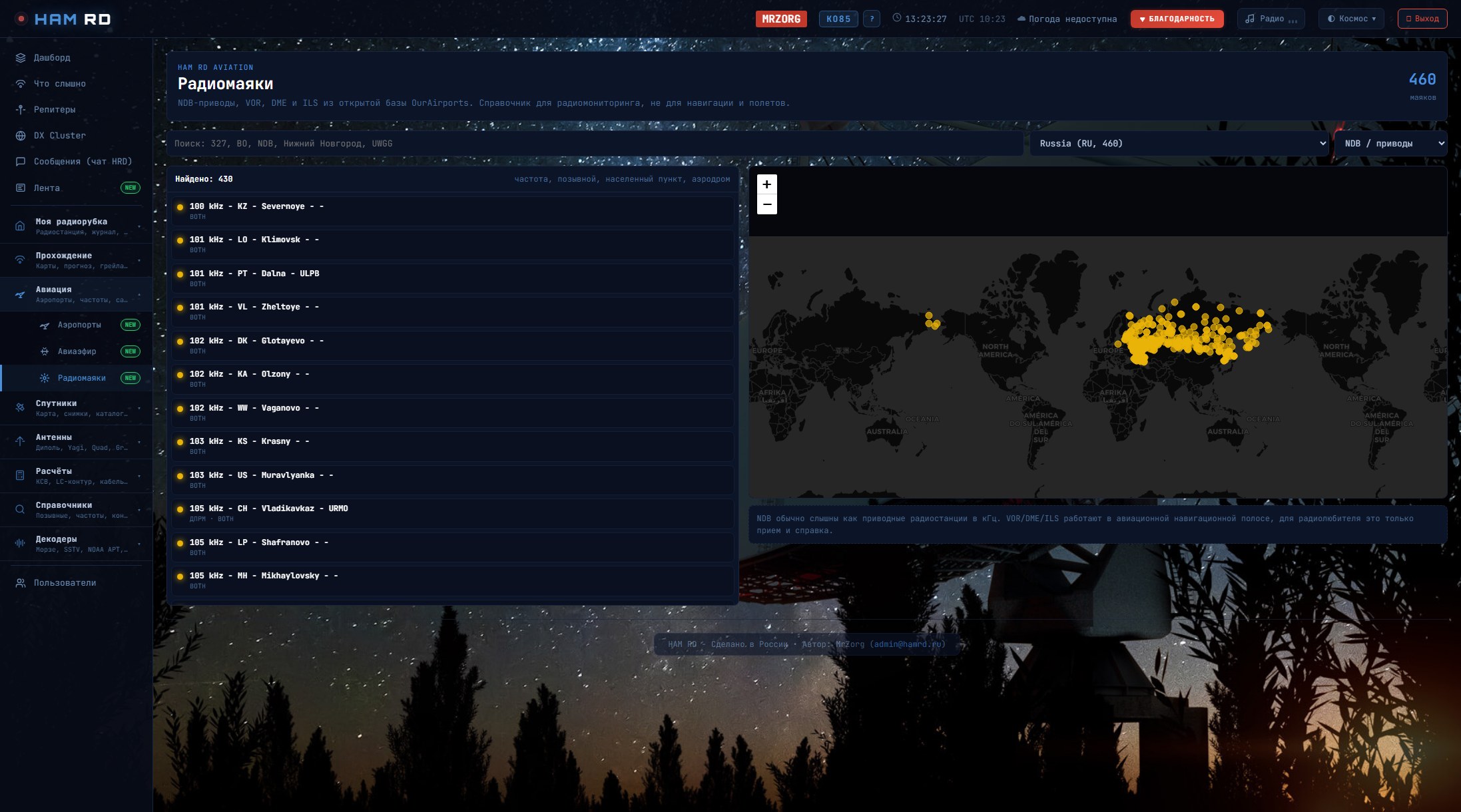Click the 460 маяков counter
This screenshot has height=812, width=1461.
tap(1422, 87)
